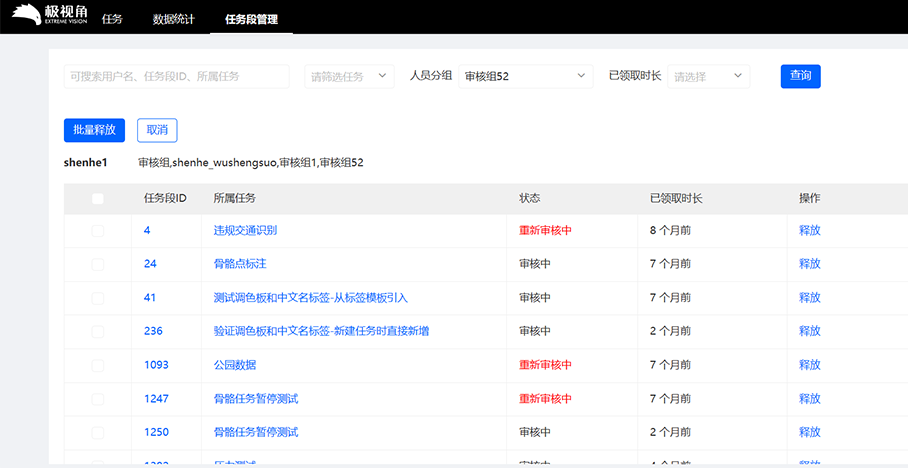Toggle the select-all checkbox in table header
This screenshot has width=908, height=468.
coord(98,199)
